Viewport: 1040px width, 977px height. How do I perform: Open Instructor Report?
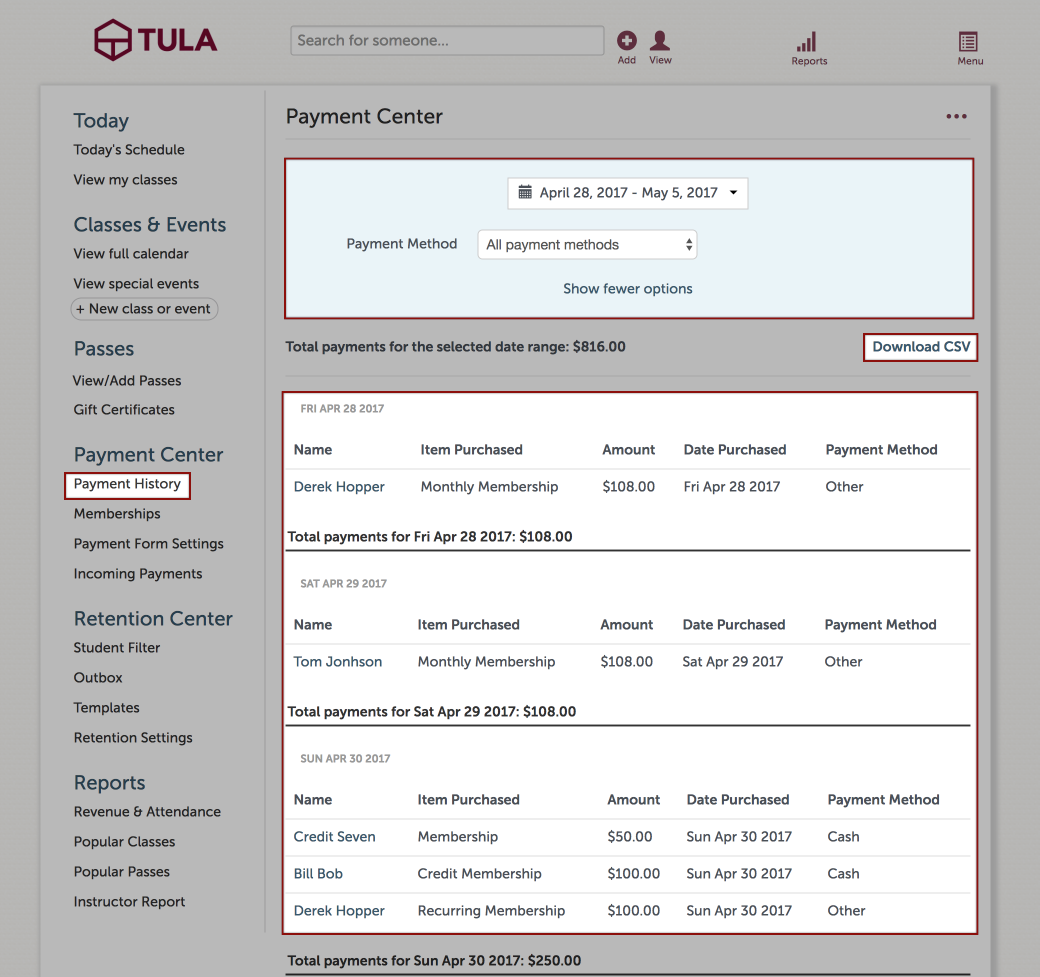click(129, 902)
